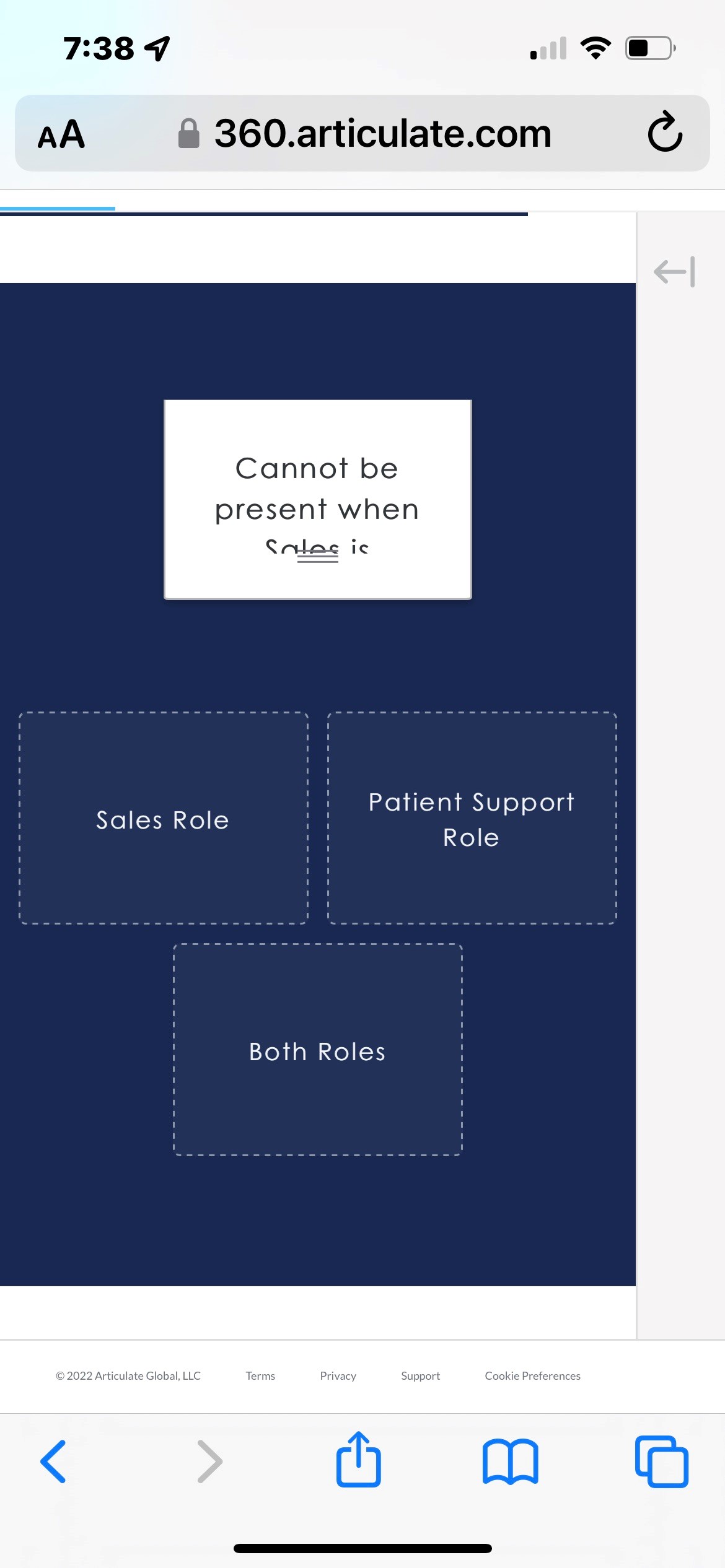This screenshot has width=725, height=1568.
Task: Tap the Safari reload page icon
Action: [665, 132]
